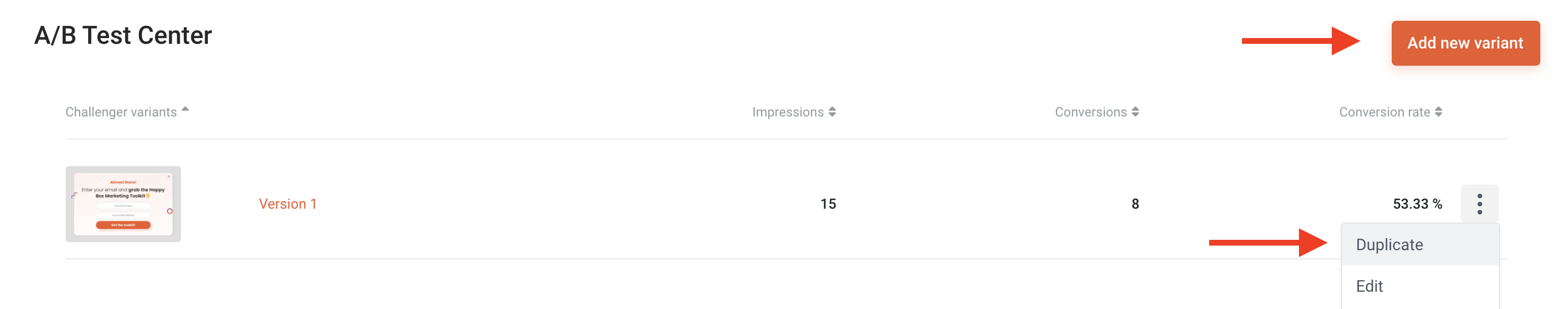Toggle the Challenger variants sort arrow
This screenshot has width=1568, height=309.
pos(185,110)
